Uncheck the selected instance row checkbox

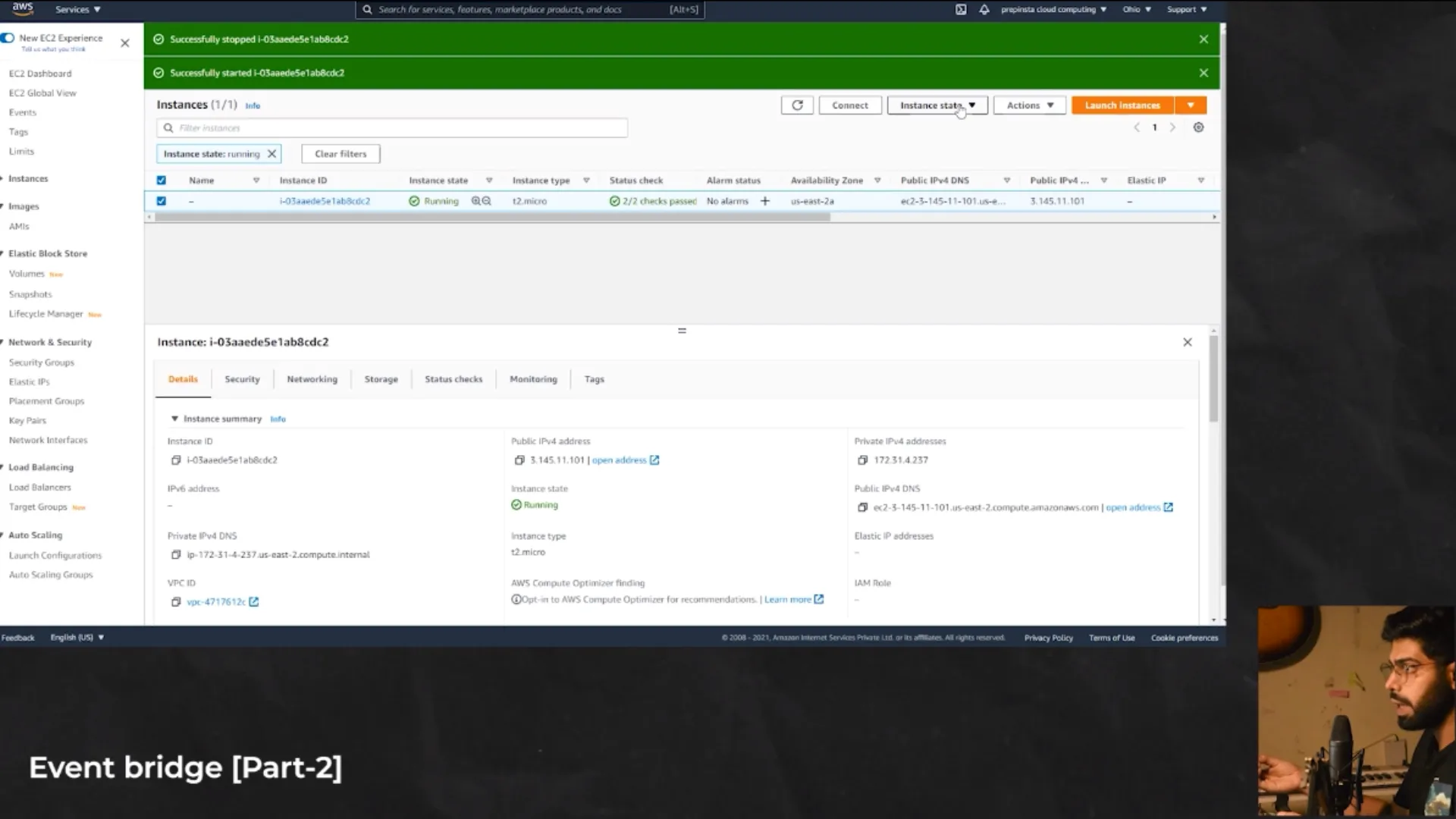[x=161, y=201]
